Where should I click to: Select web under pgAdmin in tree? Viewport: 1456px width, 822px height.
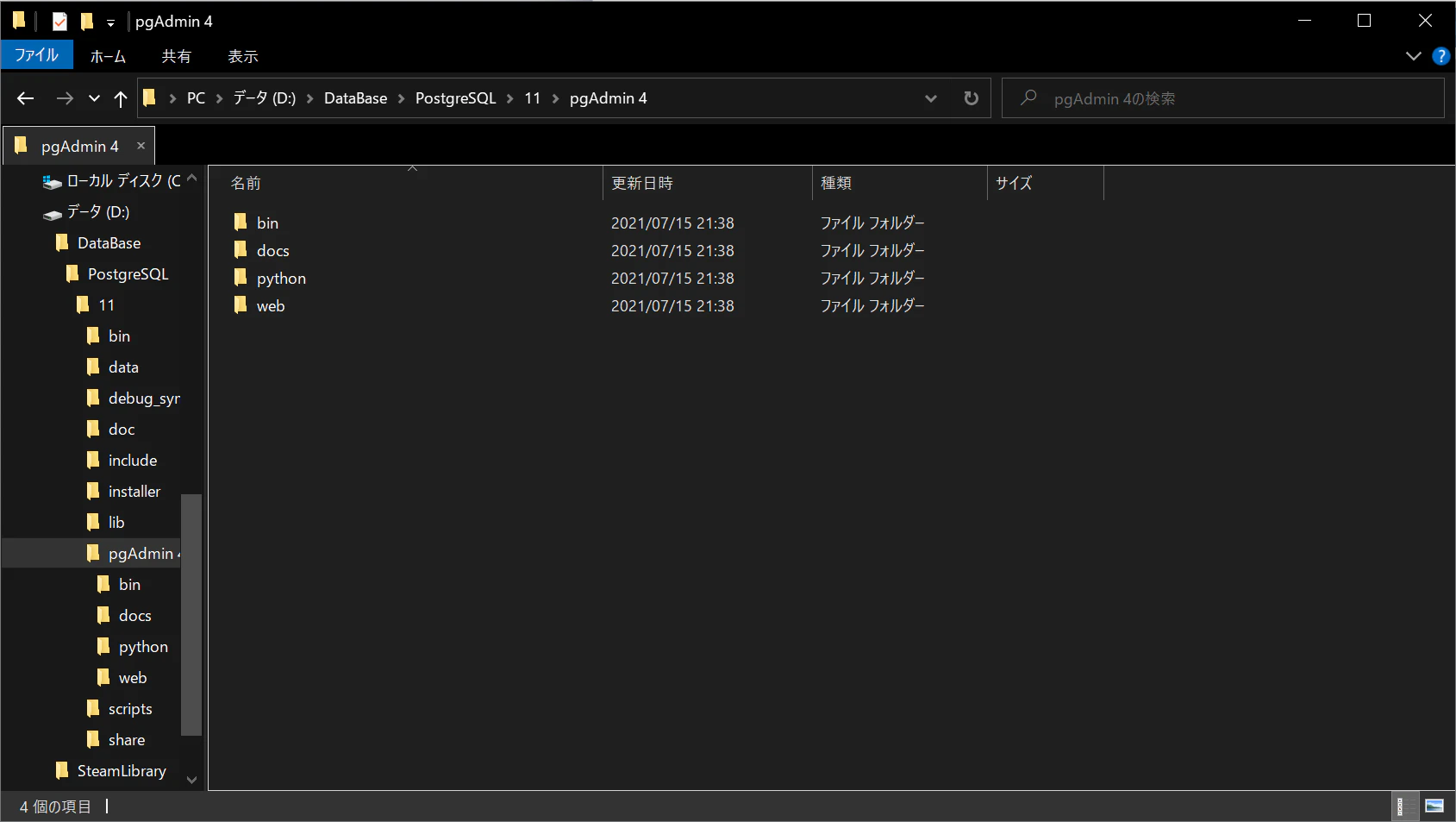[133, 678]
